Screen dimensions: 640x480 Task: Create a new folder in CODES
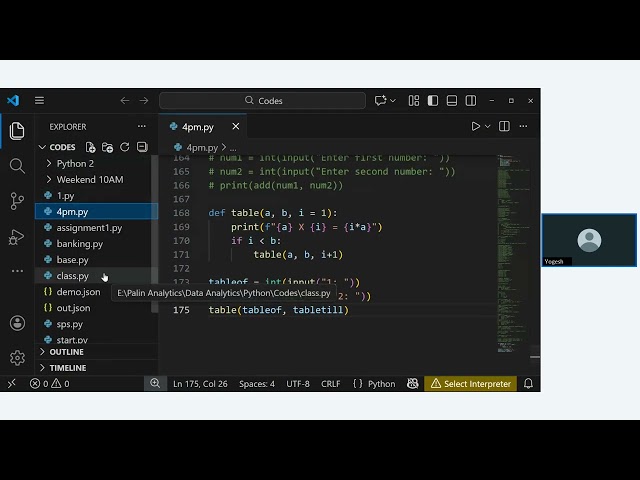pos(107,147)
